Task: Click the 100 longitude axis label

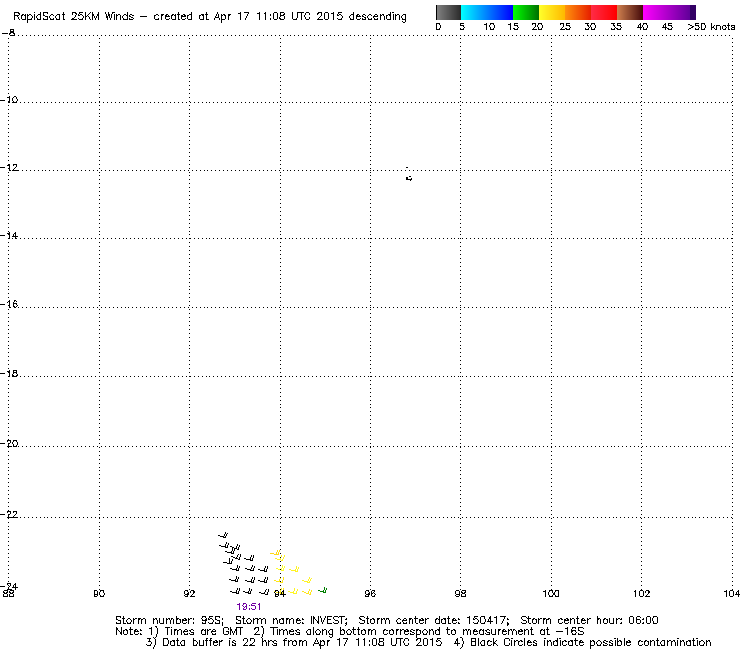Action: tap(551, 593)
